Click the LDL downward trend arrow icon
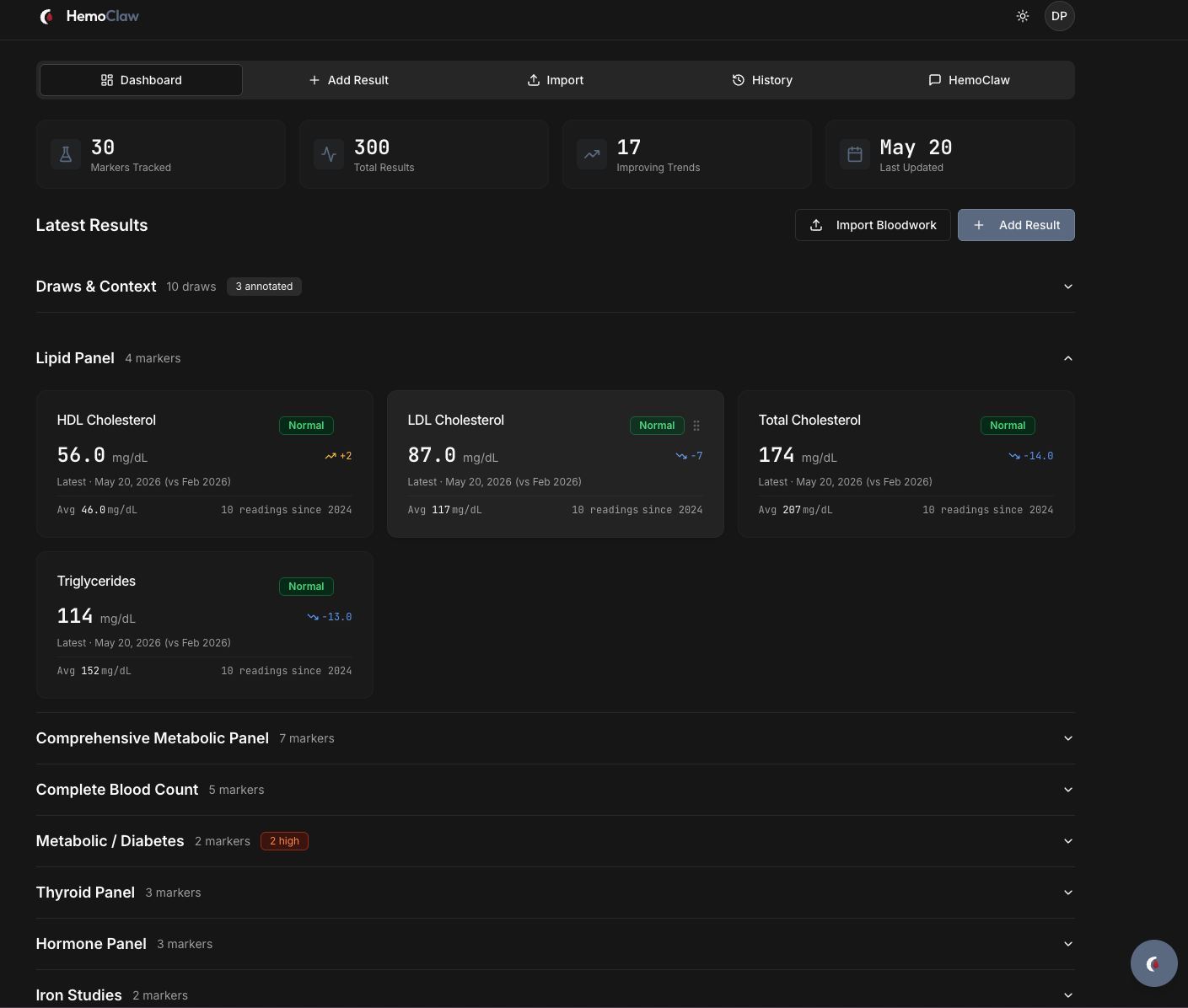 pos(681,456)
